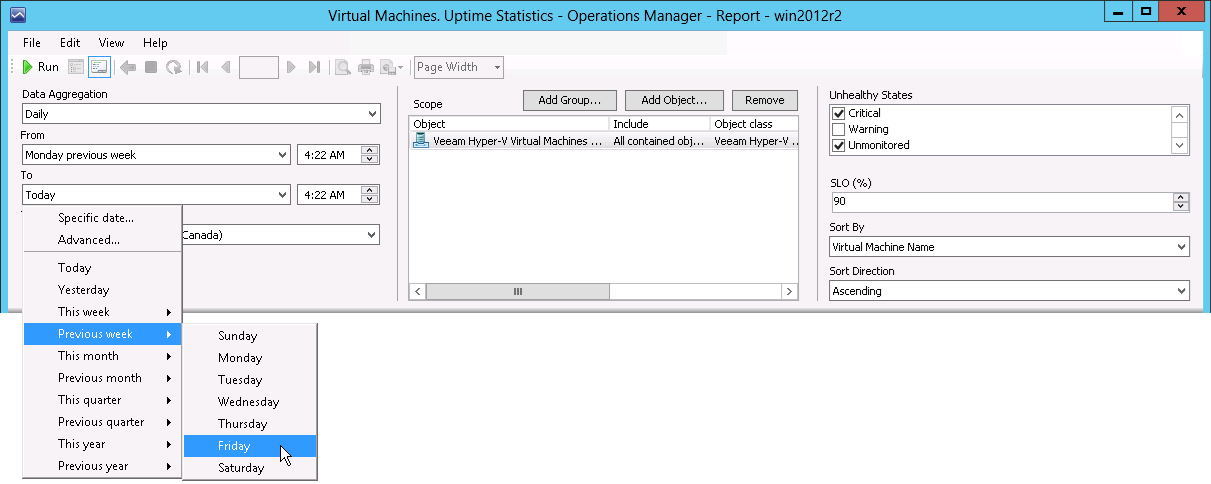Click the scope list horizontal scrollbar thumb

[x=518, y=292]
